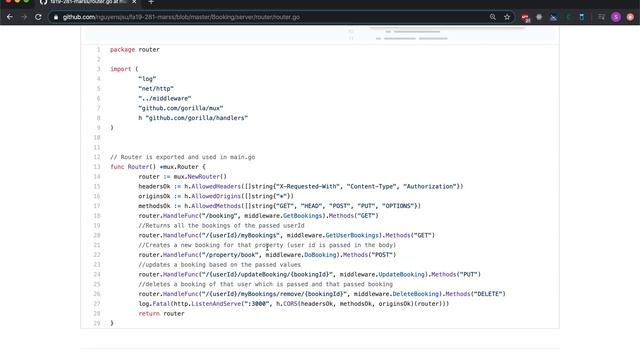
Task: Go back using the browser back arrow
Action: coord(10,17)
